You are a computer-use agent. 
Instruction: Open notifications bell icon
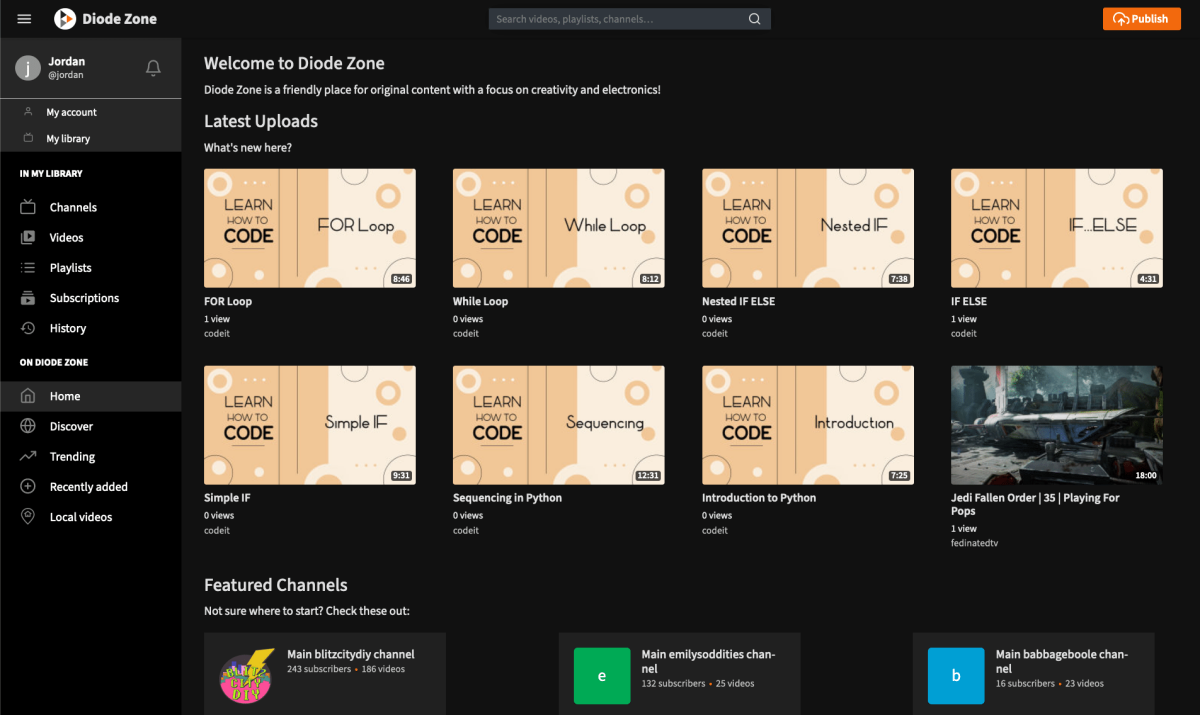153,68
